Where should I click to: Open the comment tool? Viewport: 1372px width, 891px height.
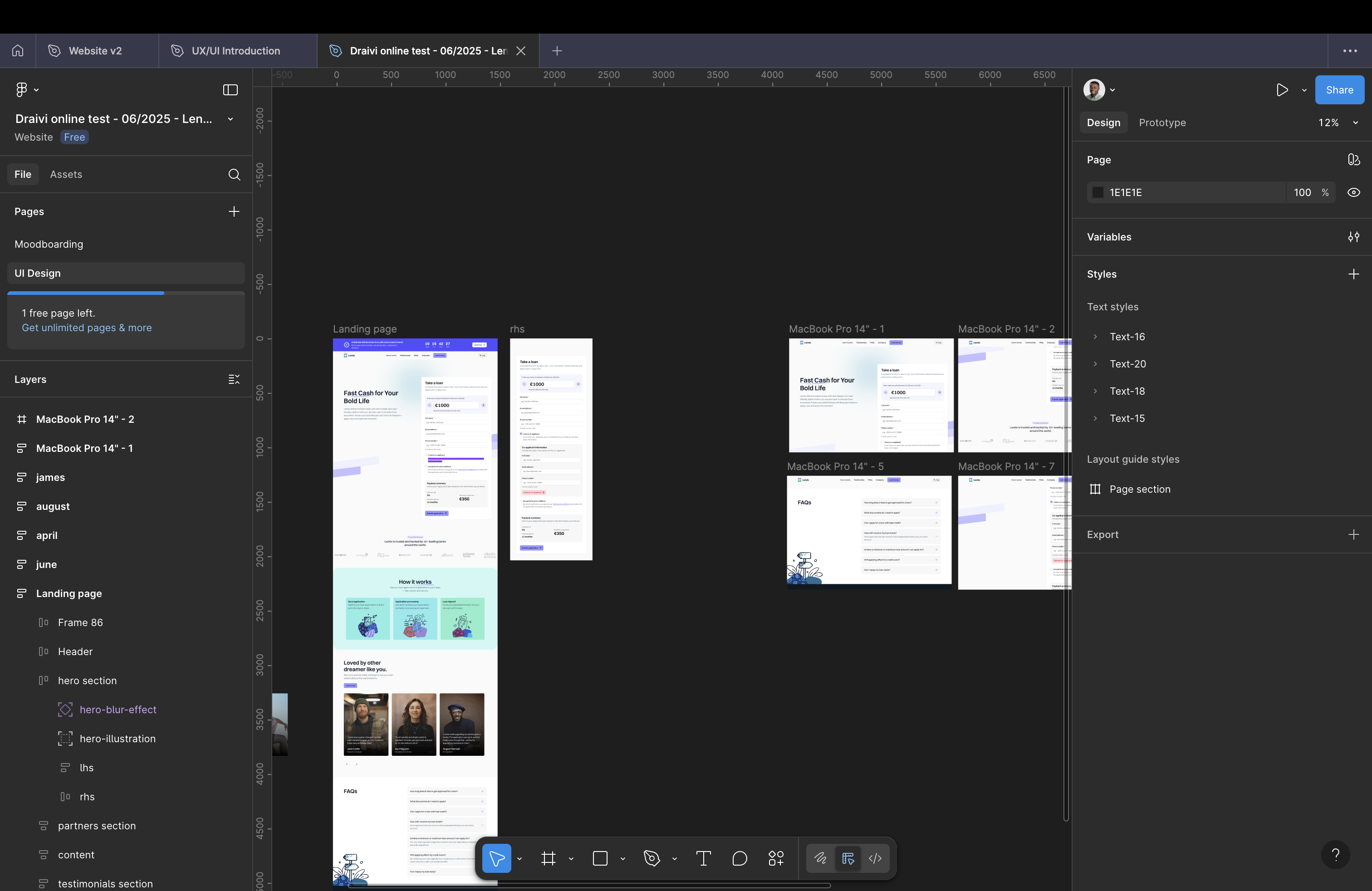tap(740, 858)
